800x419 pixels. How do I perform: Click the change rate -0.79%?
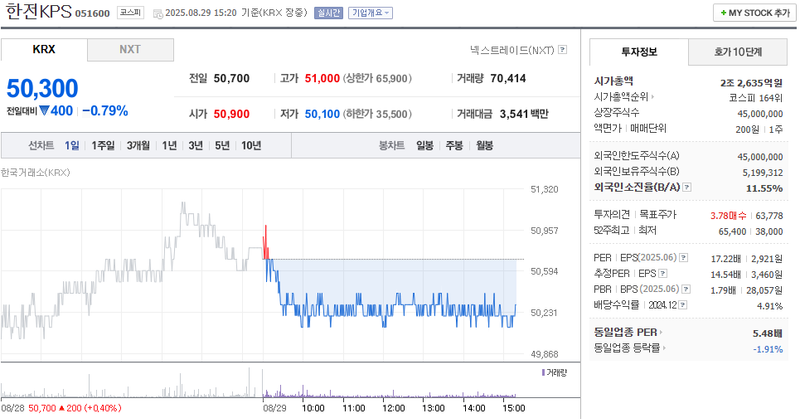105,111
